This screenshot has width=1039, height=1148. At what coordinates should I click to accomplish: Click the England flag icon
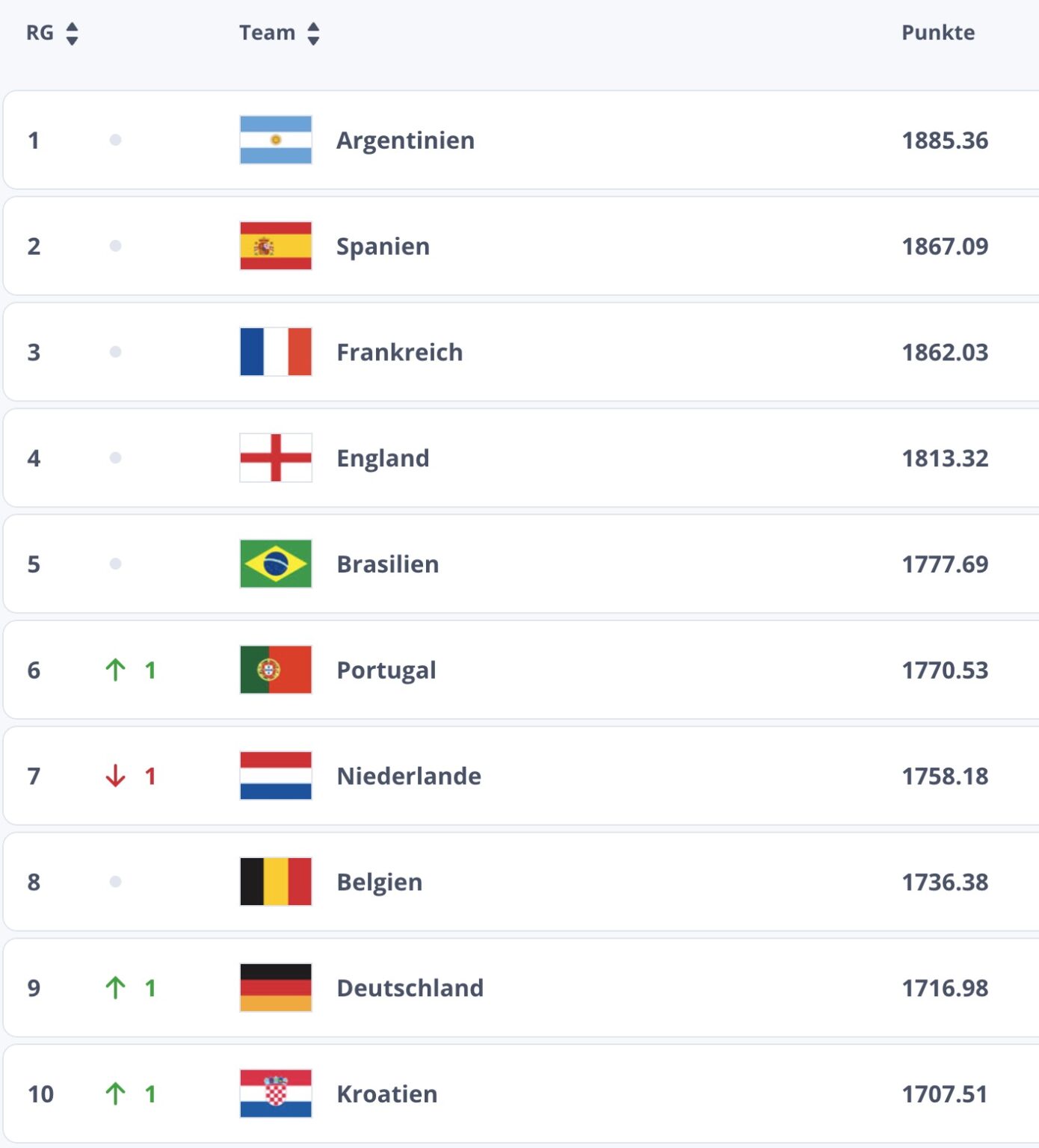point(275,458)
